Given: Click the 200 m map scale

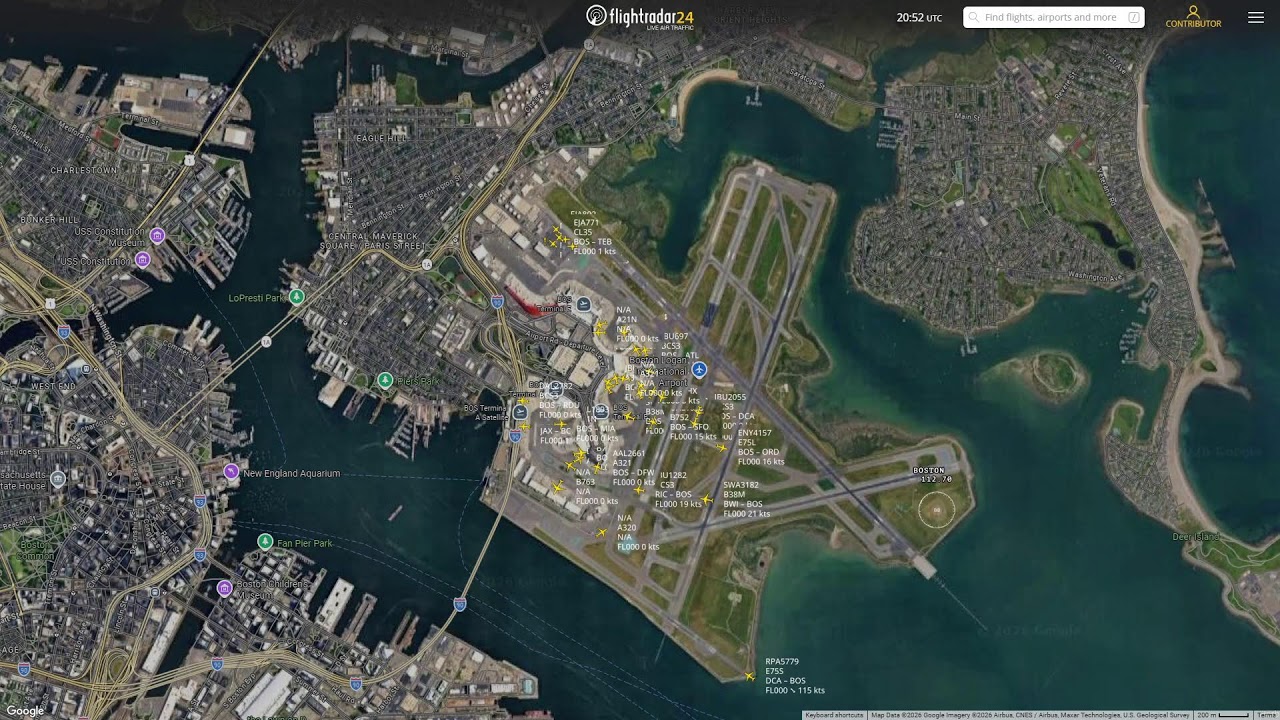Looking at the screenshot, I should (x=1223, y=715).
